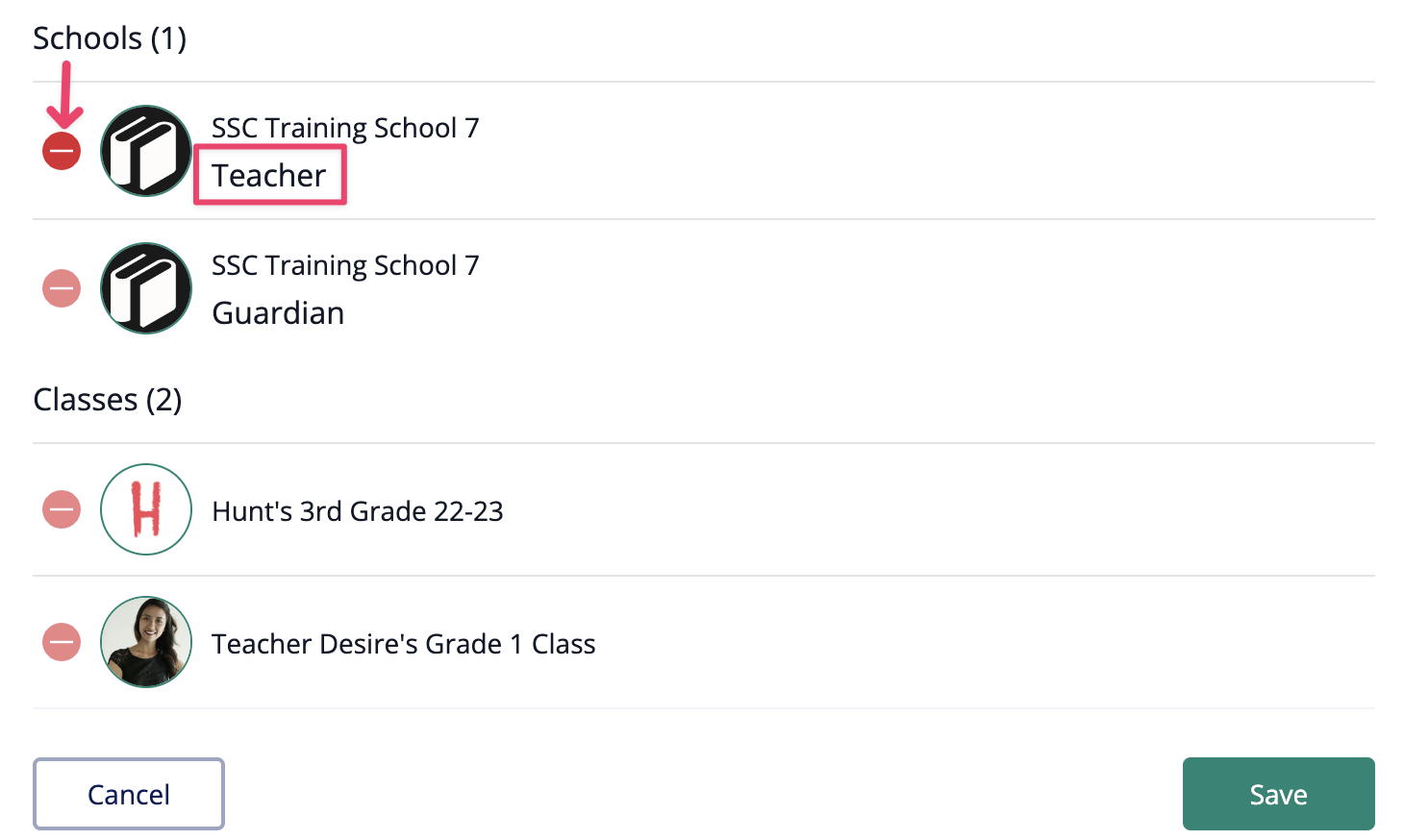Click the Guardian role label
1404x840 pixels.
click(x=278, y=313)
